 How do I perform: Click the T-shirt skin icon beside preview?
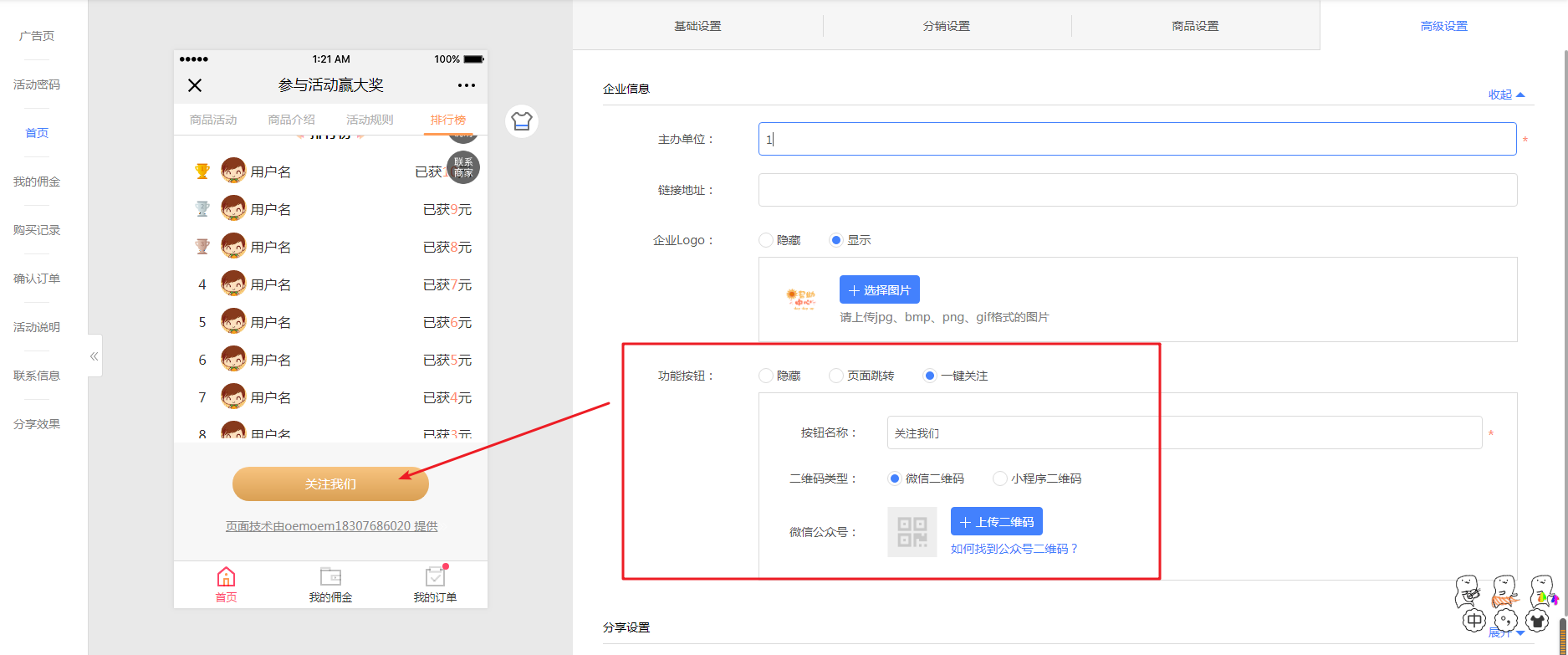point(522,121)
